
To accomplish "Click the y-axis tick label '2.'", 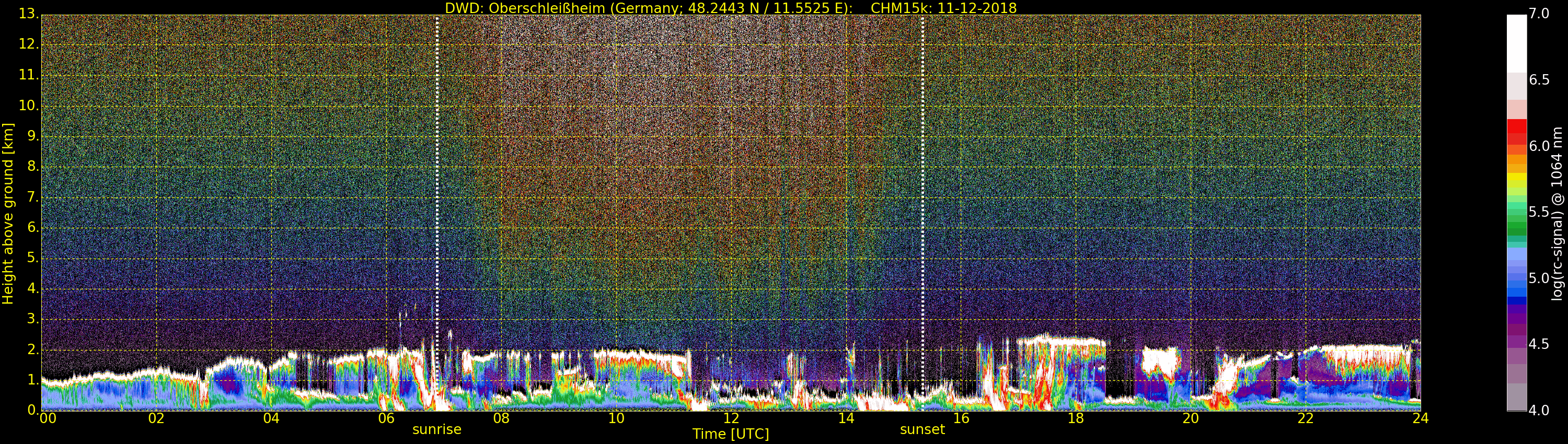I will coord(33,349).
